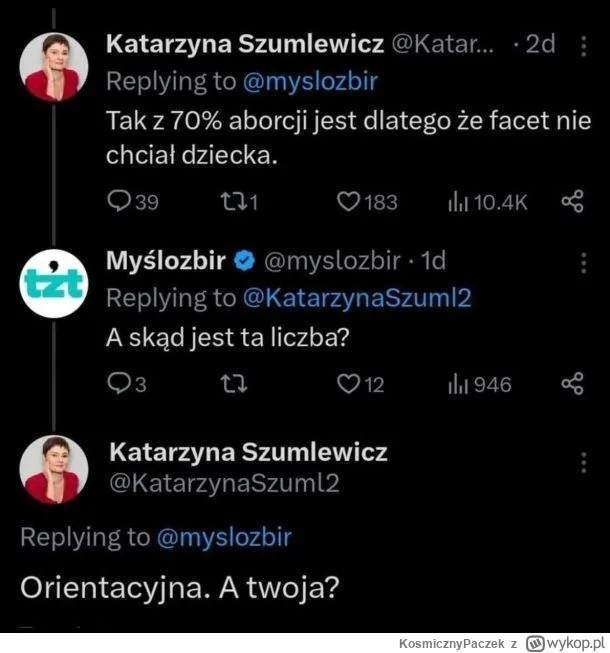This screenshot has height=653, width=610.
Task: Reply to first tweet with 39 comments
Action: pyautogui.click(x=118, y=202)
